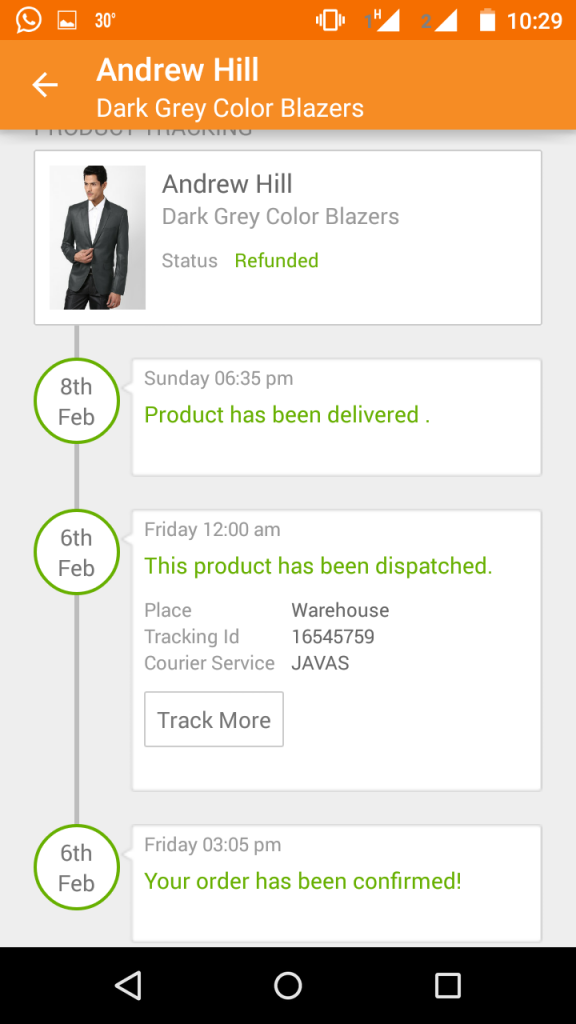Open WhatsApp notification icon in status bar
Screen dimensions: 576x1024
29,20
